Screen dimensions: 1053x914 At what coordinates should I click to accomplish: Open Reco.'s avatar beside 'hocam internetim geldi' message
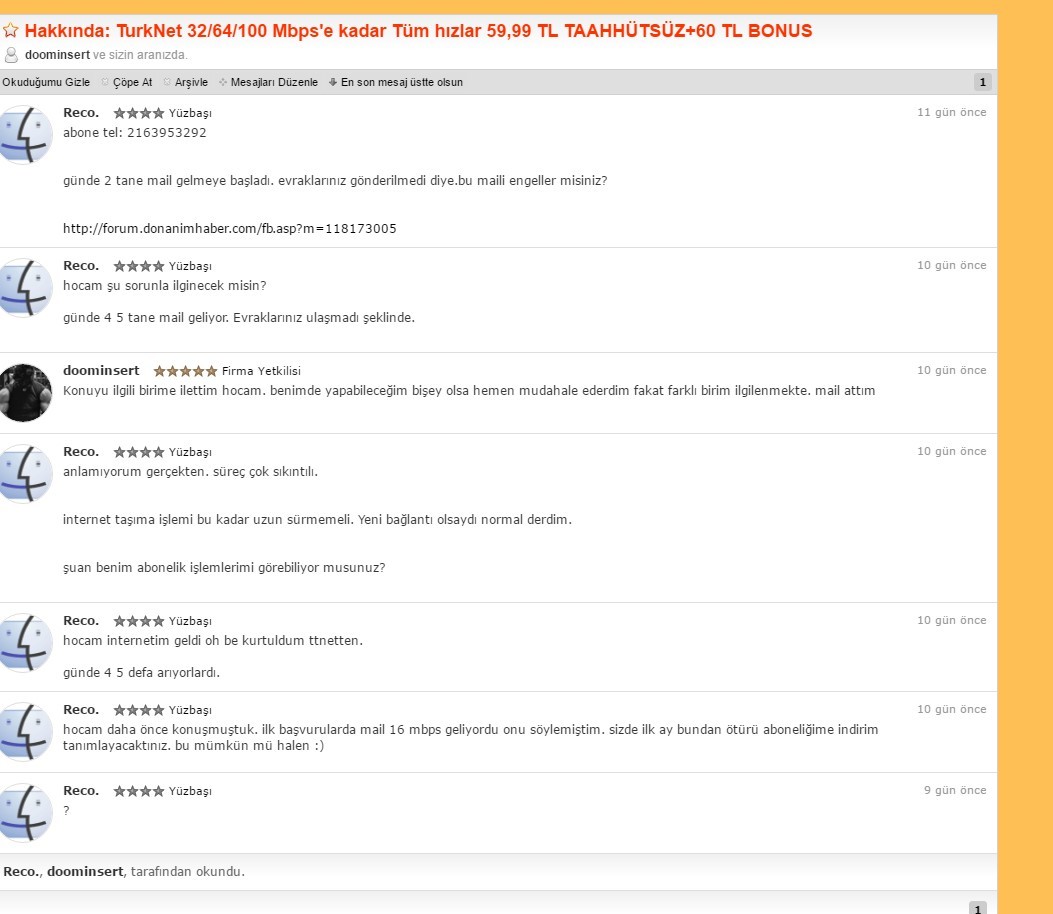tap(25, 643)
